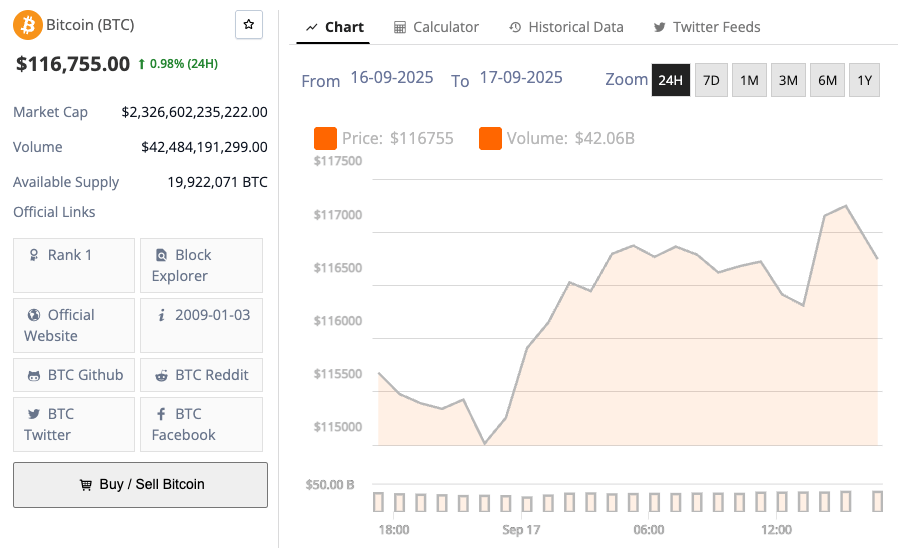Click the Historical Data clock icon

click(x=515, y=27)
